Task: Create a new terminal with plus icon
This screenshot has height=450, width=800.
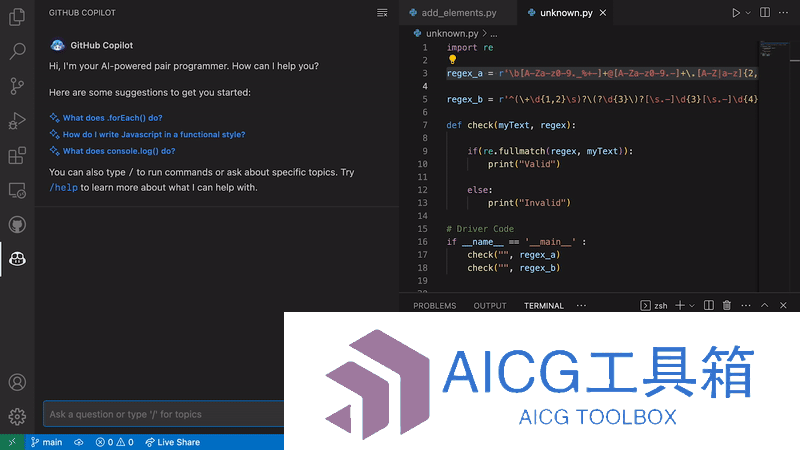Action: coord(680,305)
